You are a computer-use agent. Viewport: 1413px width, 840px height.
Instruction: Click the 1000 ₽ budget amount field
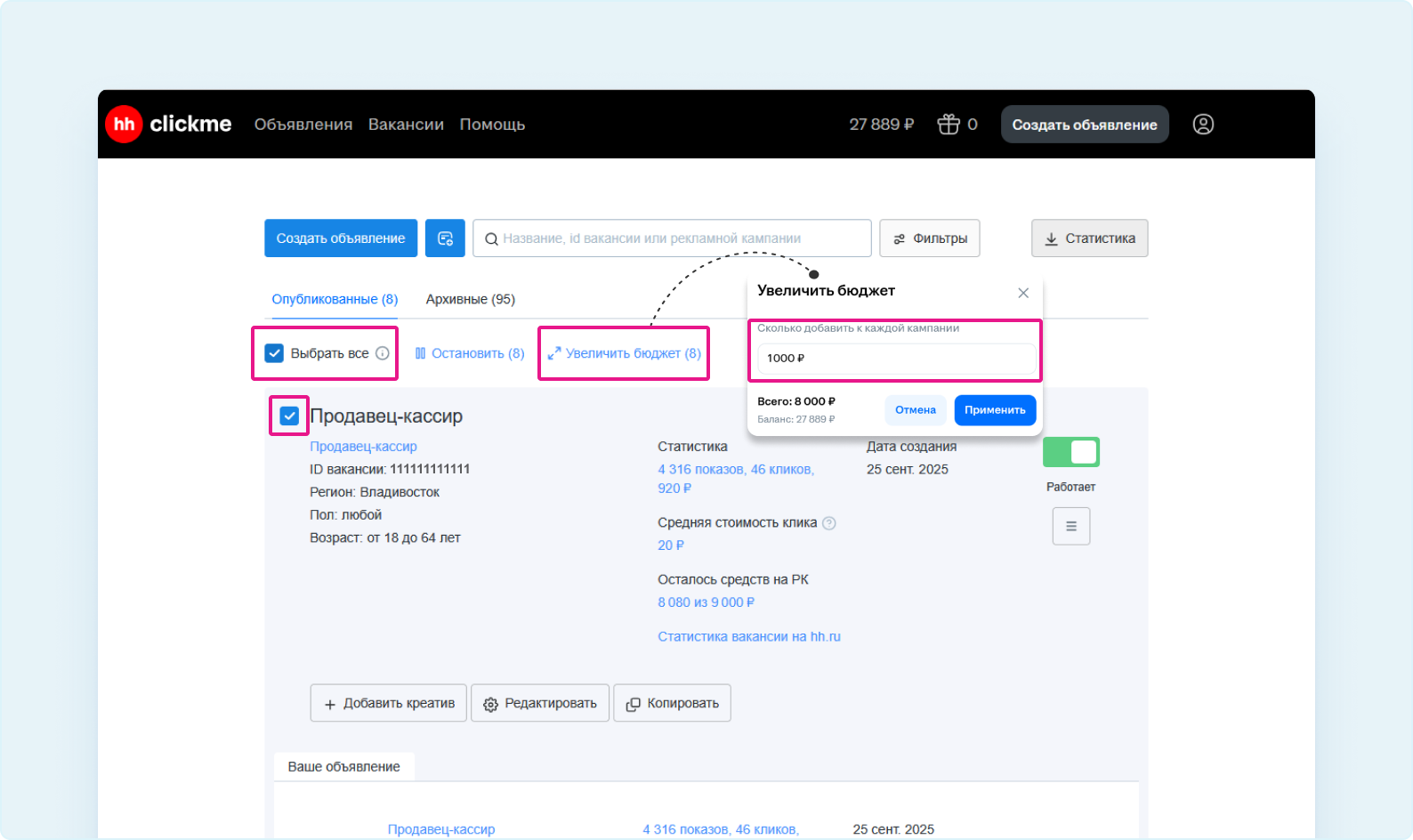click(895, 358)
